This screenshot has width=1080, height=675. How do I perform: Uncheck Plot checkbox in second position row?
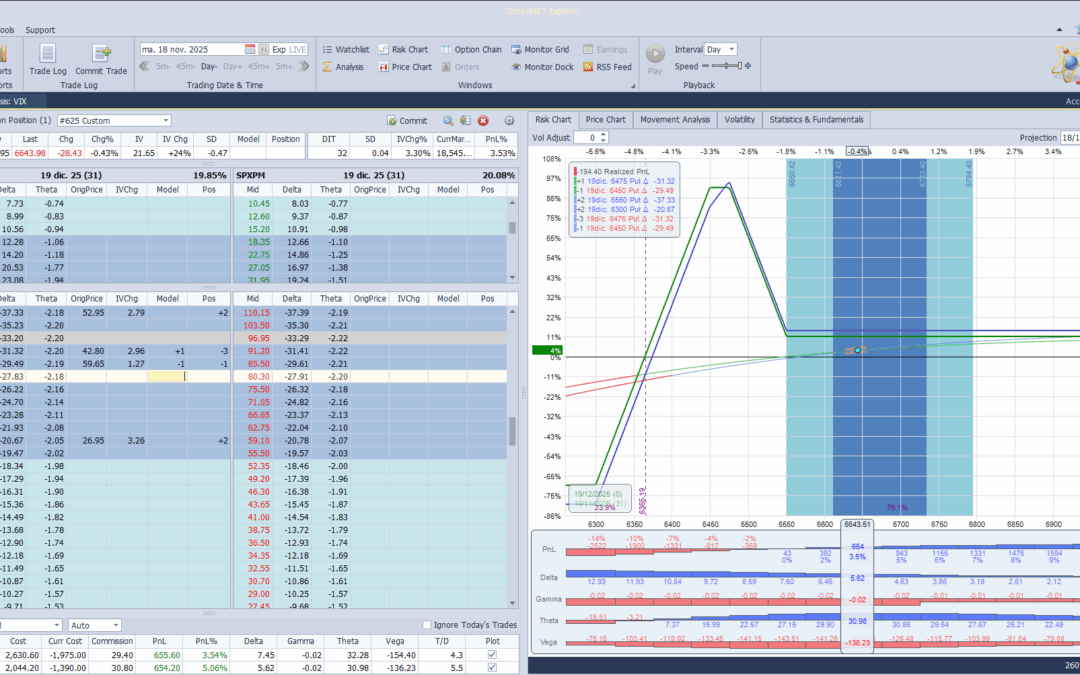click(x=491, y=669)
